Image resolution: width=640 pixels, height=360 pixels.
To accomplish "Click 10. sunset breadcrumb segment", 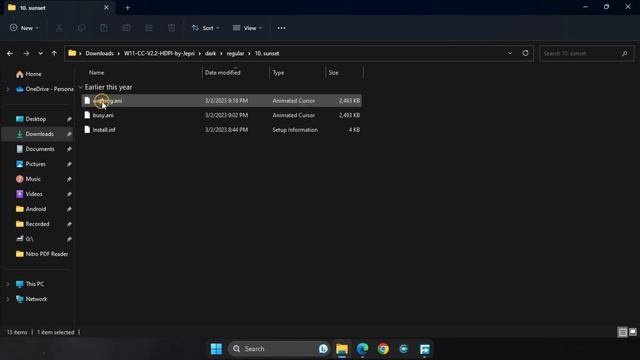I will pos(267,53).
